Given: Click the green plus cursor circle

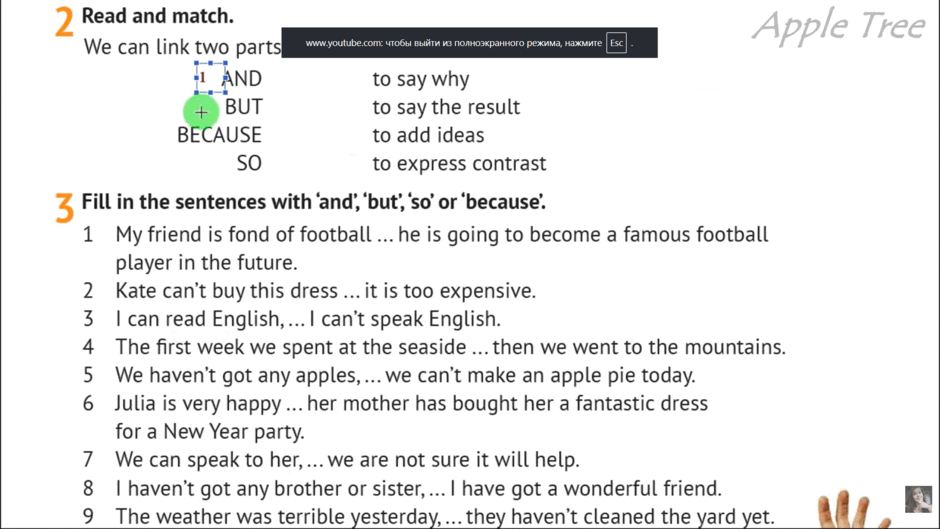Looking at the screenshot, I should [201, 112].
